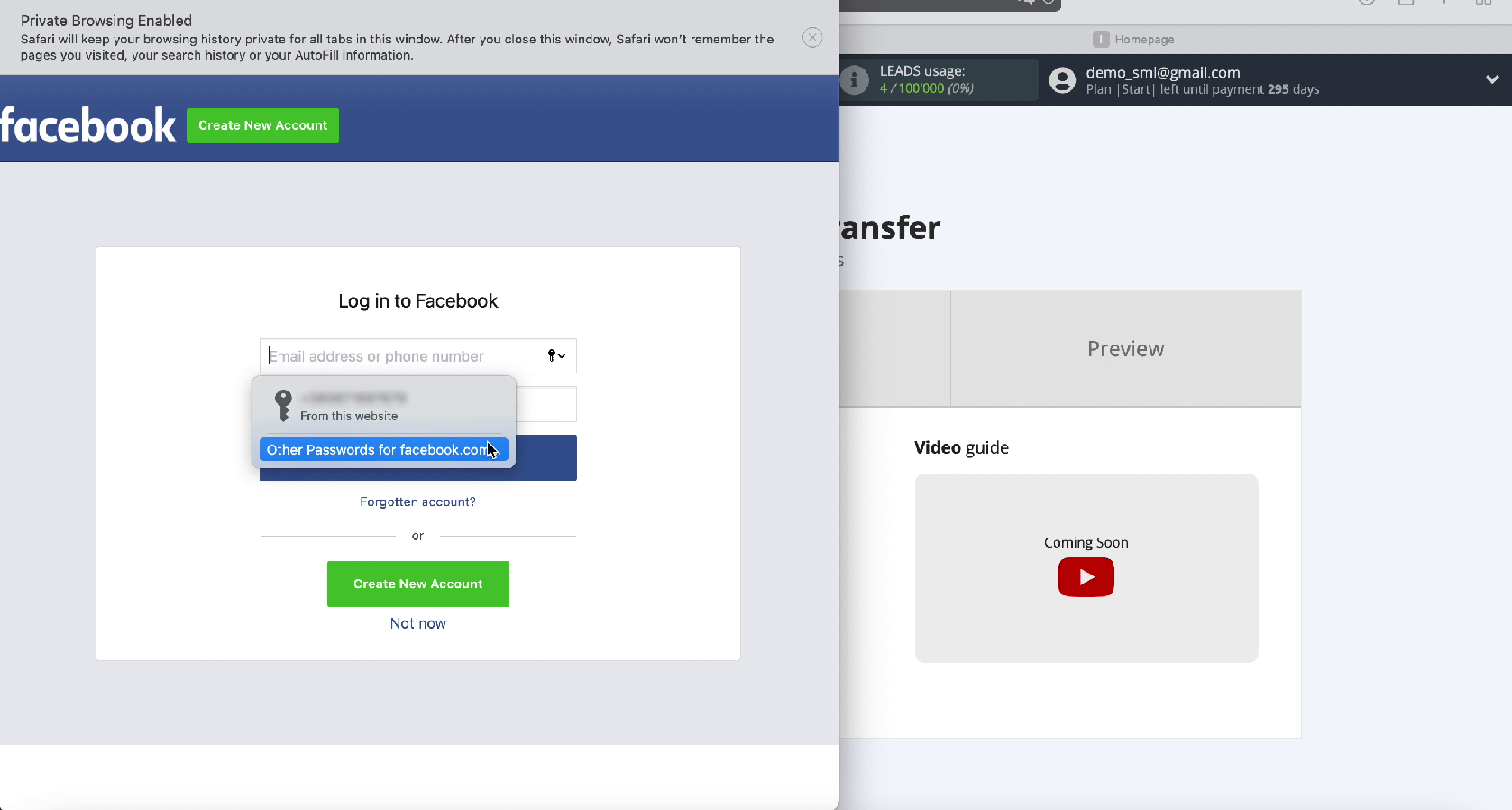
Task: Click the Not now link
Action: pos(418,623)
